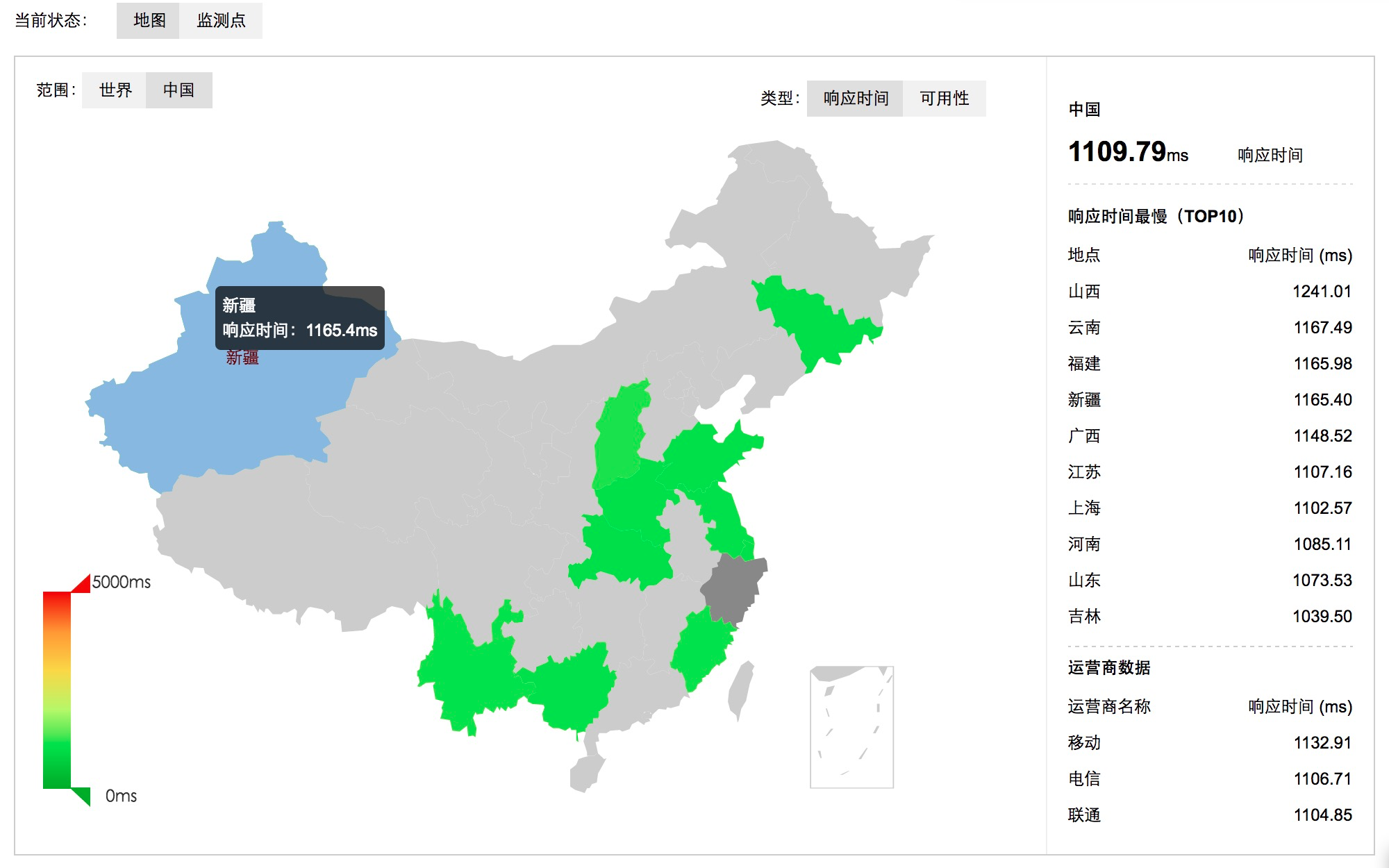Choose 可用性 type button
The width and height of the screenshot is (1389, 868).
(x=944, y=99)
